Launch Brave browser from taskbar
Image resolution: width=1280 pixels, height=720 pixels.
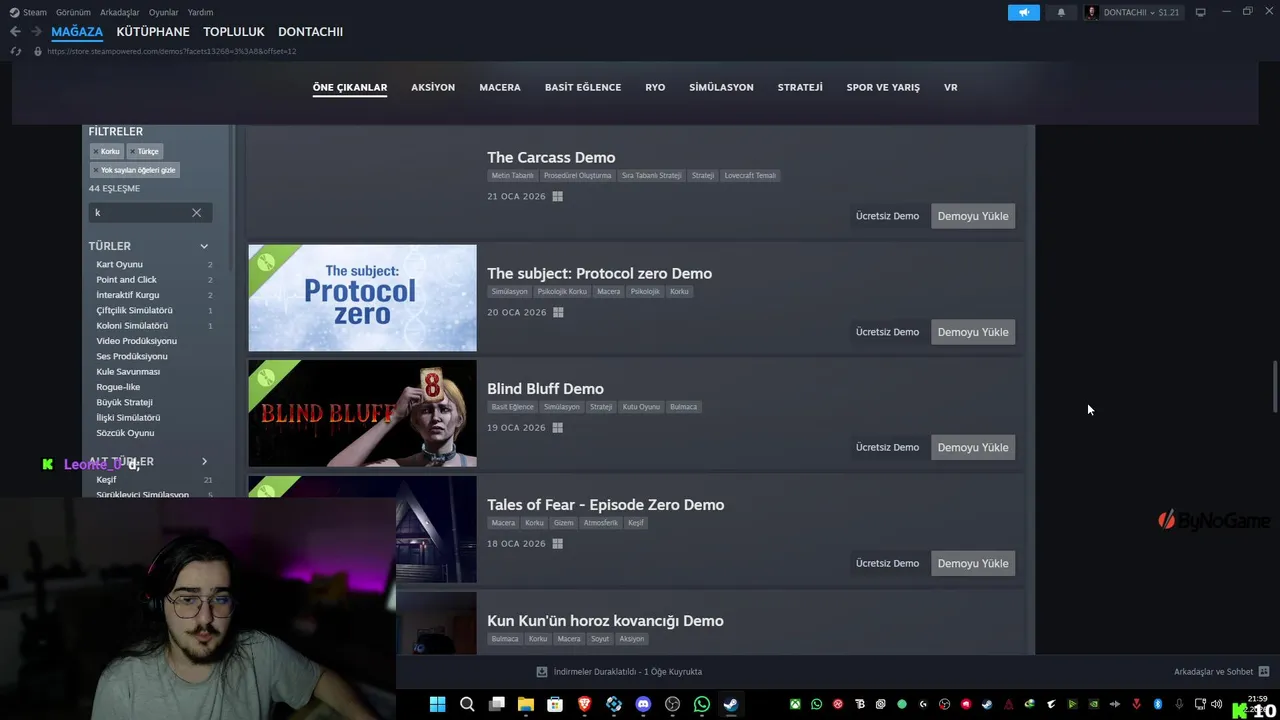click(584, 704)
